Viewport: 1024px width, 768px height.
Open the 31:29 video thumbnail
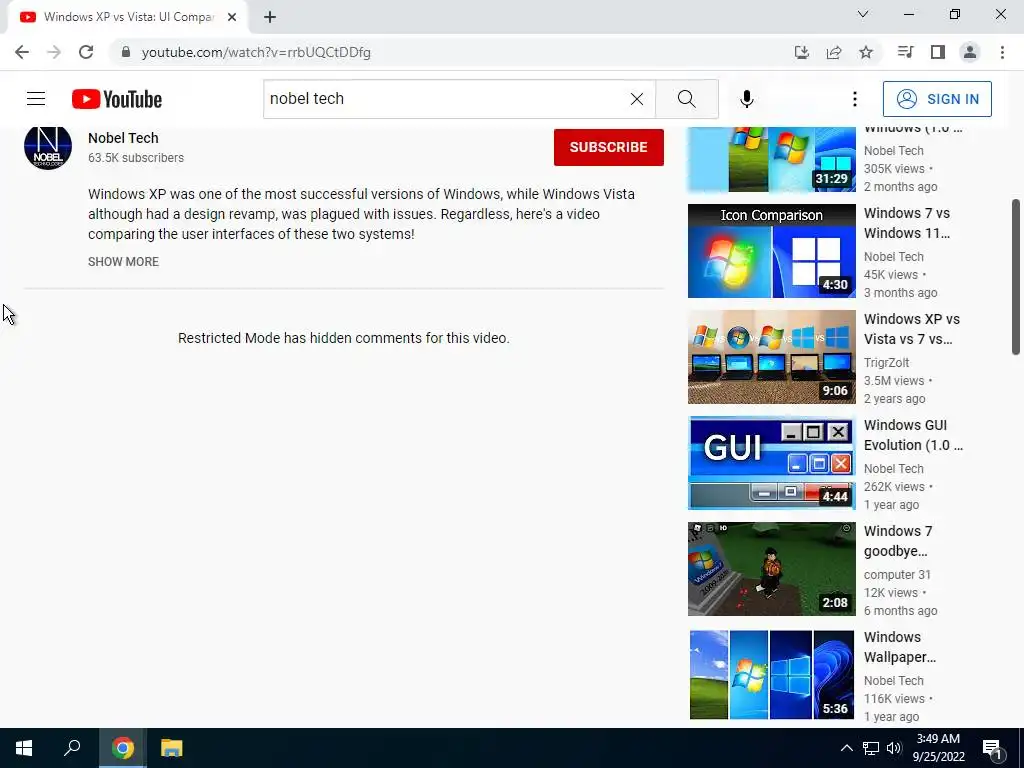point(772,159)
